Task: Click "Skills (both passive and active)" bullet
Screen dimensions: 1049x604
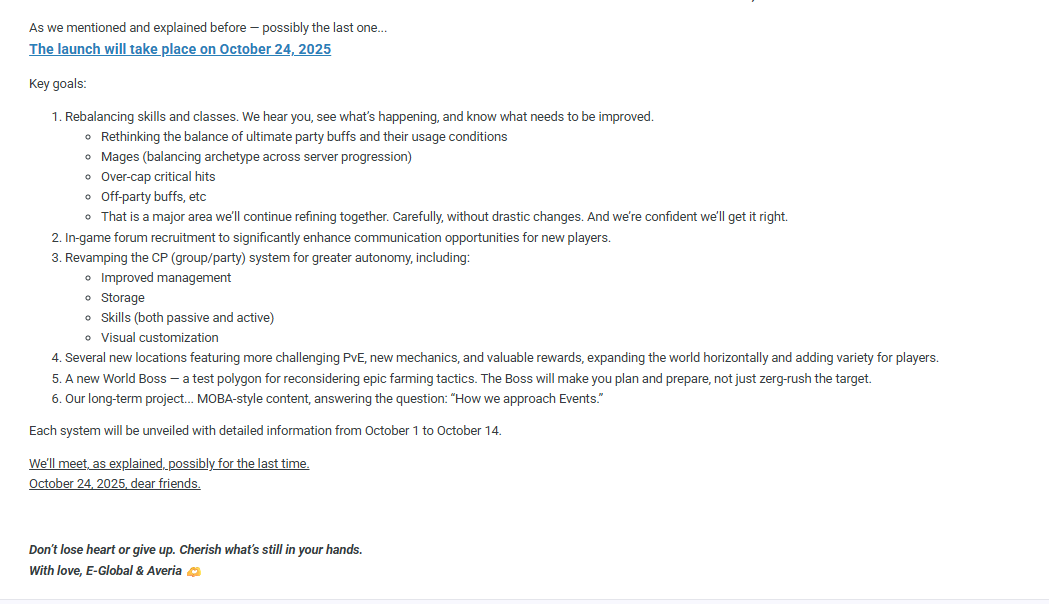Action: [x=187, y=318]
